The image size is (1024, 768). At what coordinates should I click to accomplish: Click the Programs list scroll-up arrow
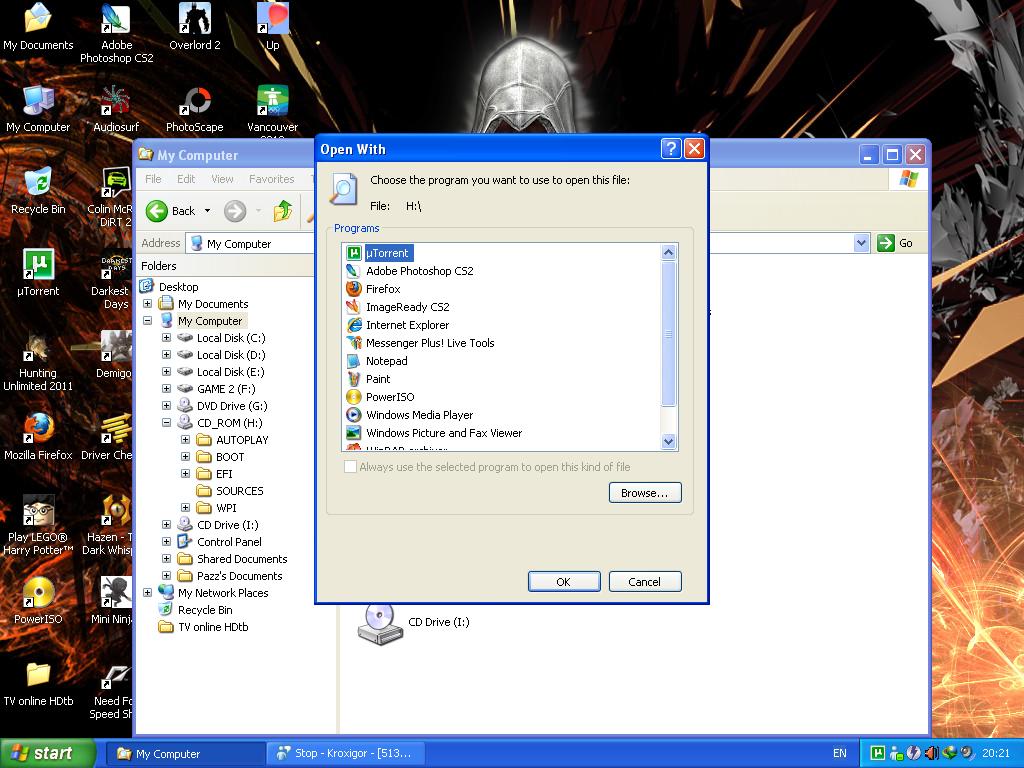click(x=668, y=252)
